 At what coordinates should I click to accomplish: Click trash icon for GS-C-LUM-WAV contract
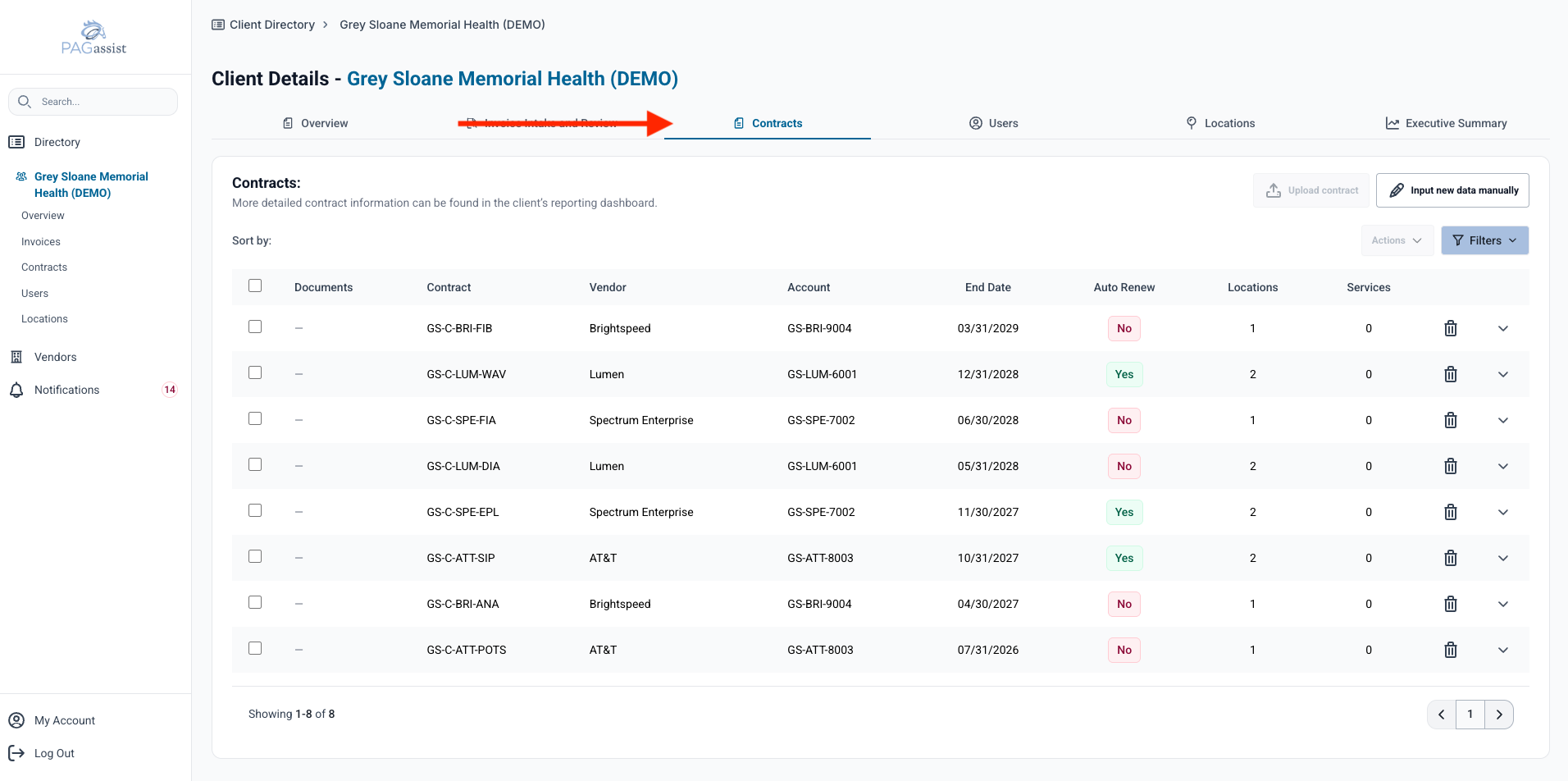click(1450, 374)
